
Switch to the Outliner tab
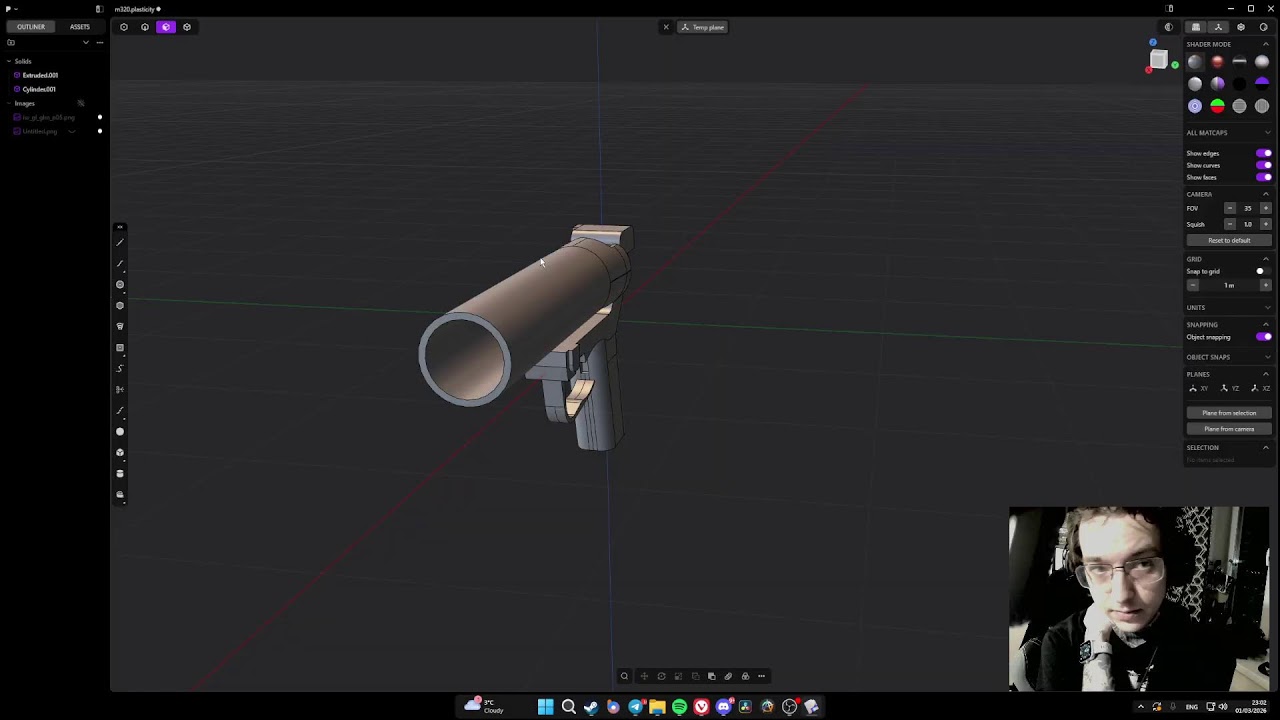tap(31, 27)
